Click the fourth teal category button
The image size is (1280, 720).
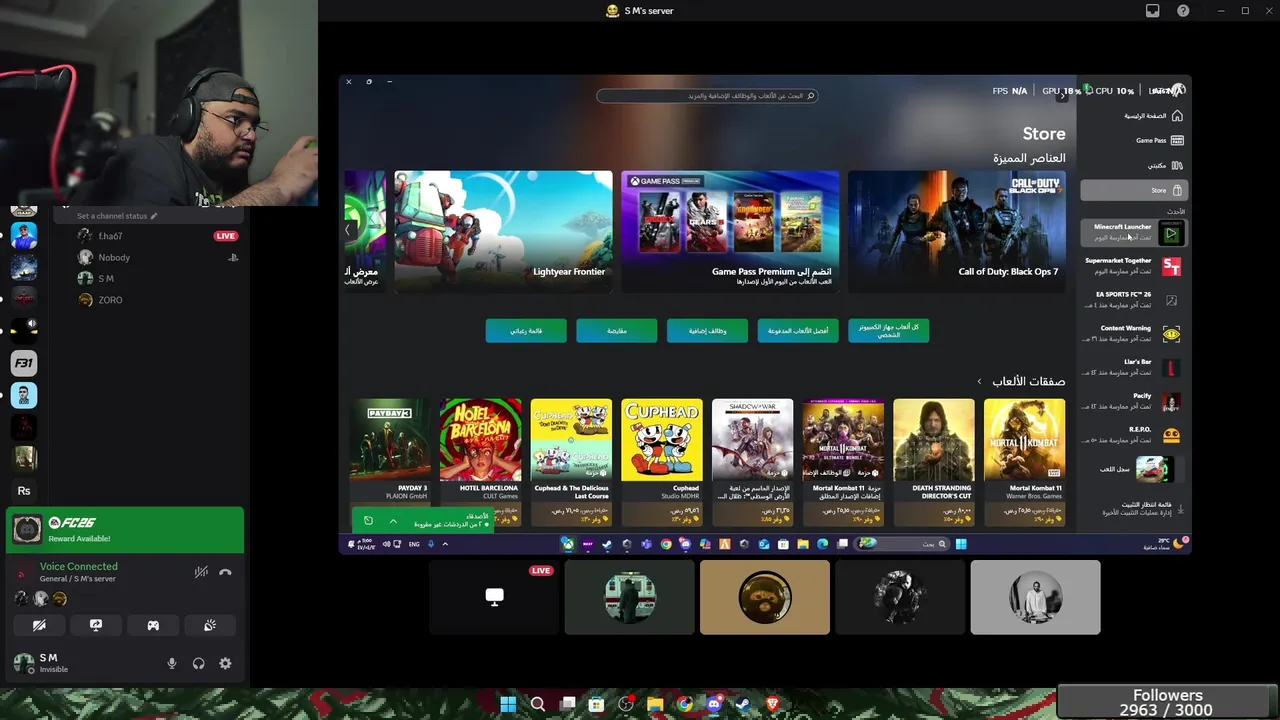coord(617,331)
